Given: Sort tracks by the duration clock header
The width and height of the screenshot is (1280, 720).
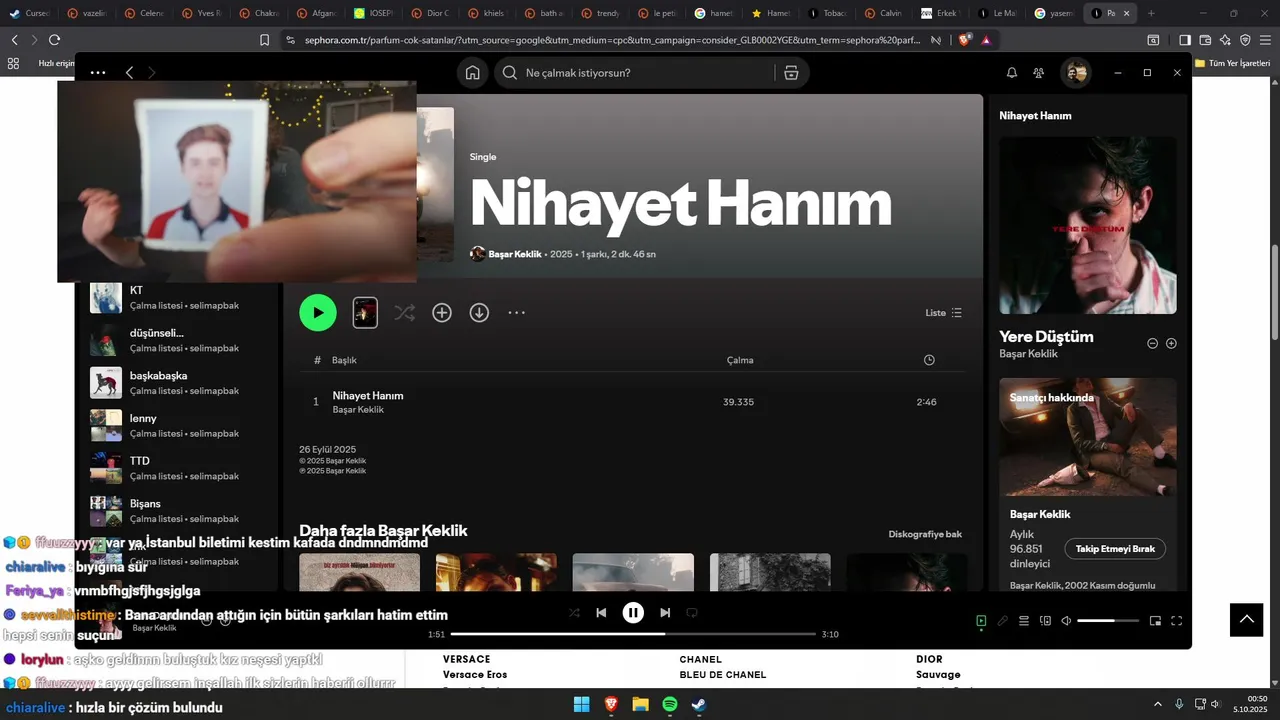Looking at the screenshot, I should [x=929, y=360].
